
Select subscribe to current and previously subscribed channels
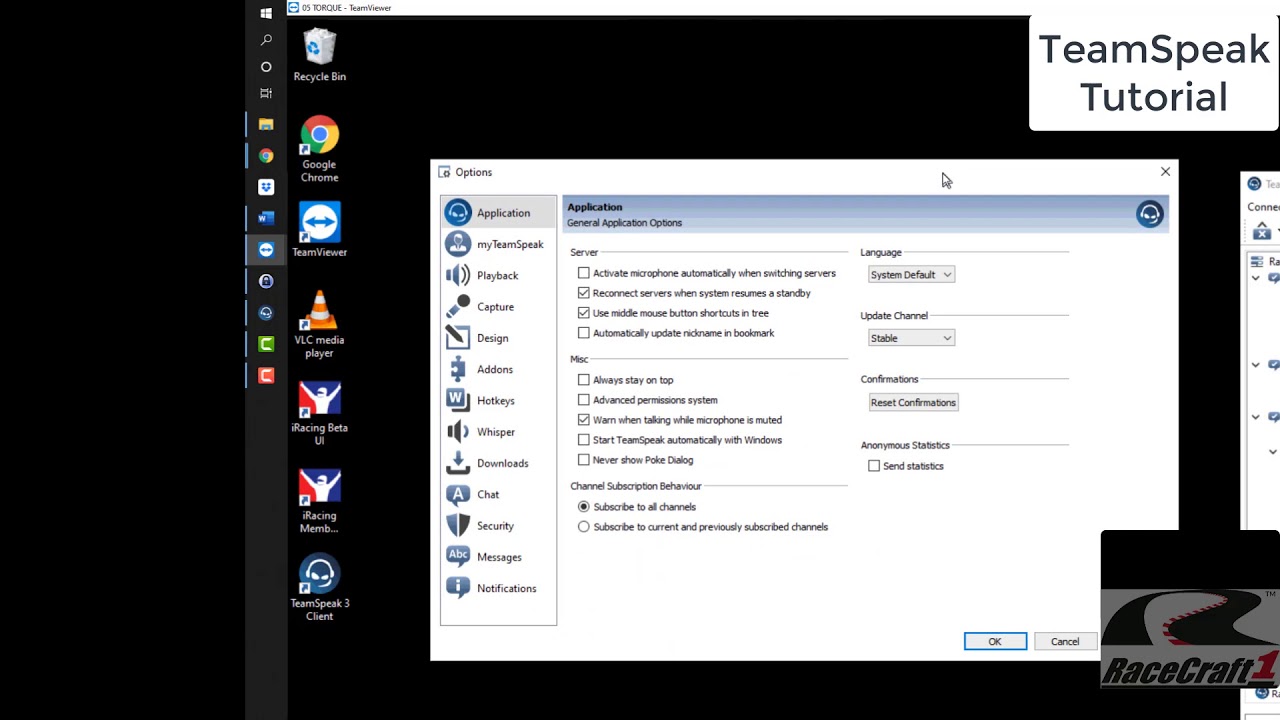click(584, 527)
